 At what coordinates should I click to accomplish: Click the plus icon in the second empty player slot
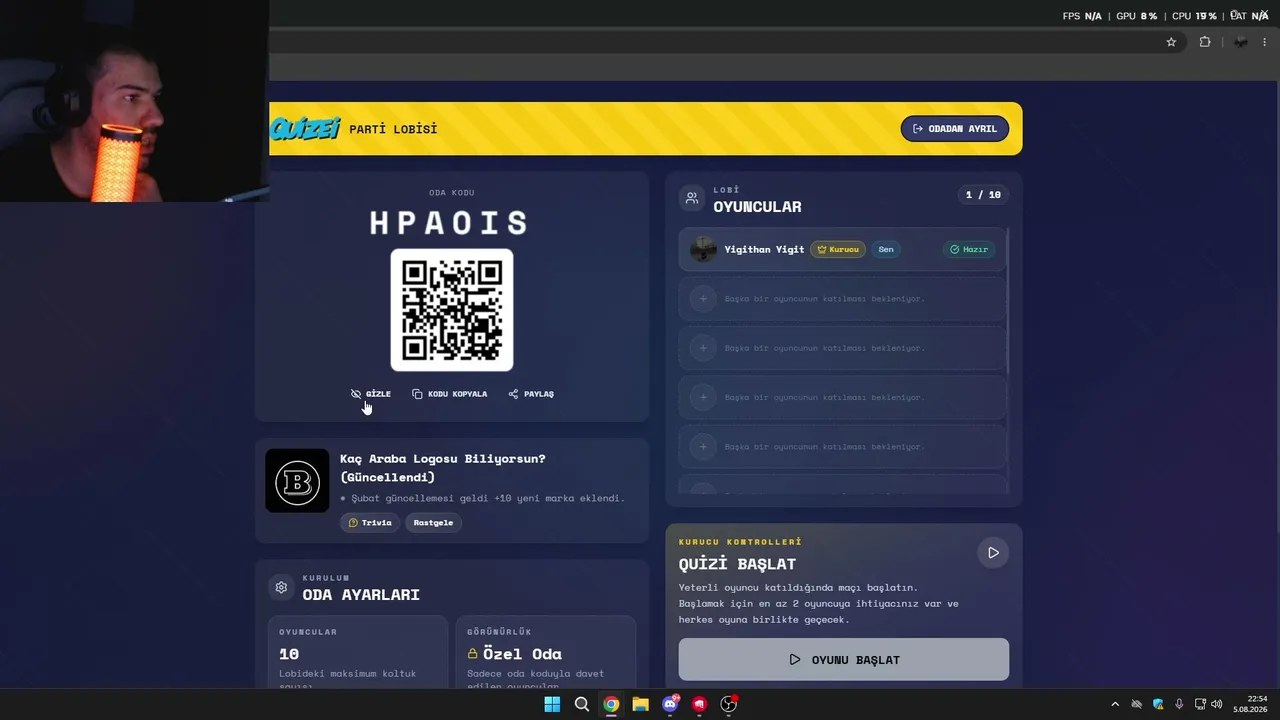[x=703, y=348]
